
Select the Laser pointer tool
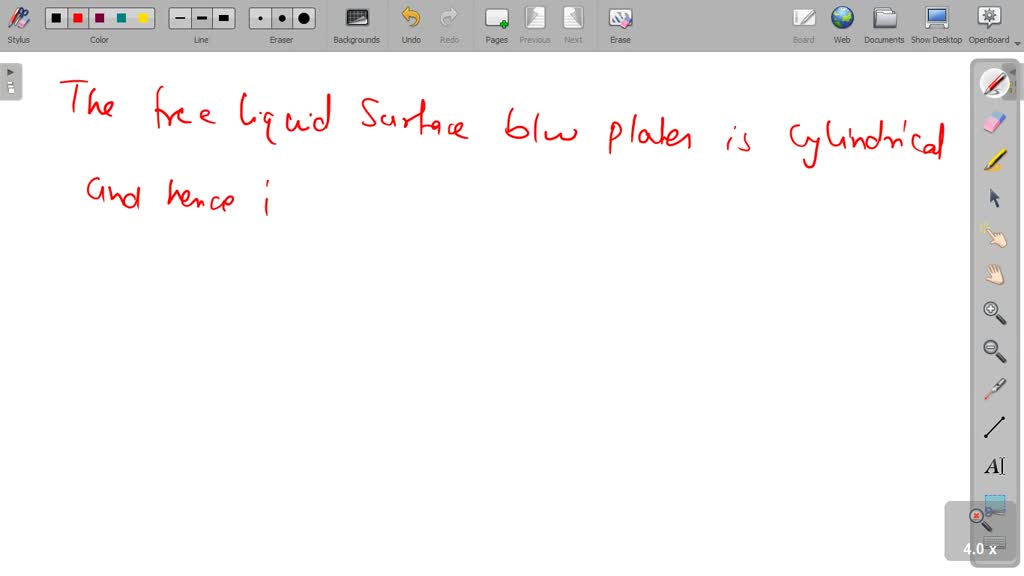994,389
